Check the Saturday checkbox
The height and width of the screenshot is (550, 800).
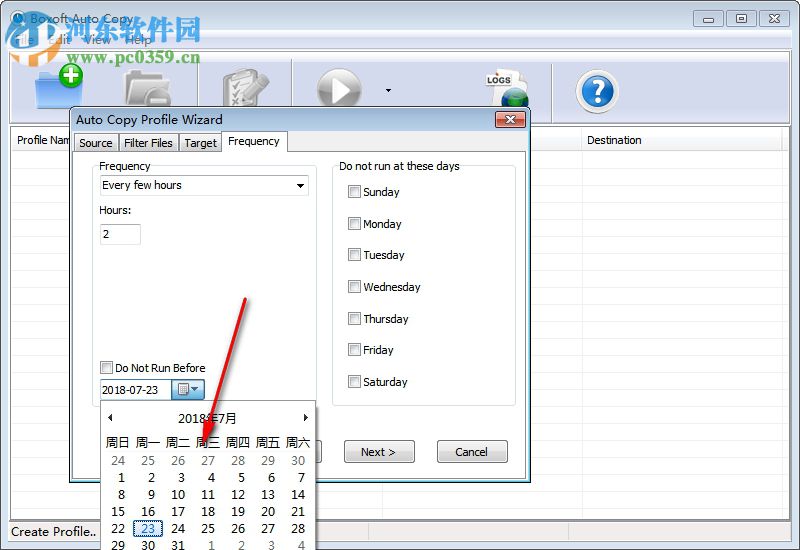(354, 382)
